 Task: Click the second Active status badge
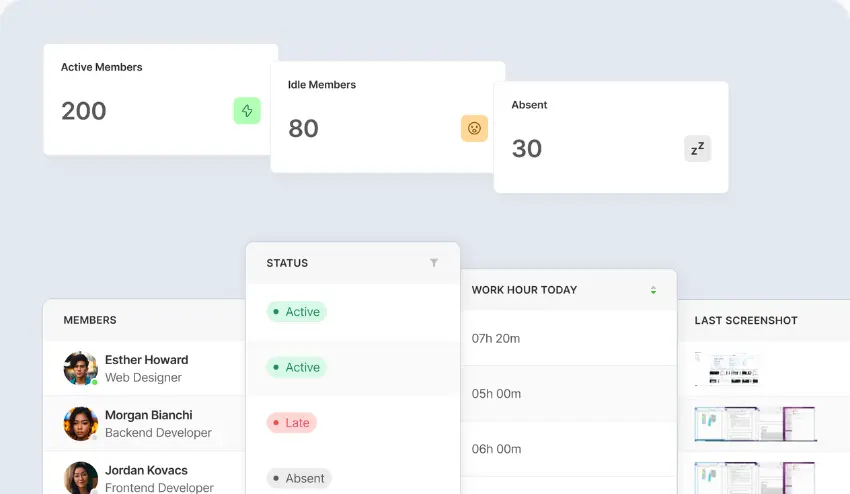[297, 367]
